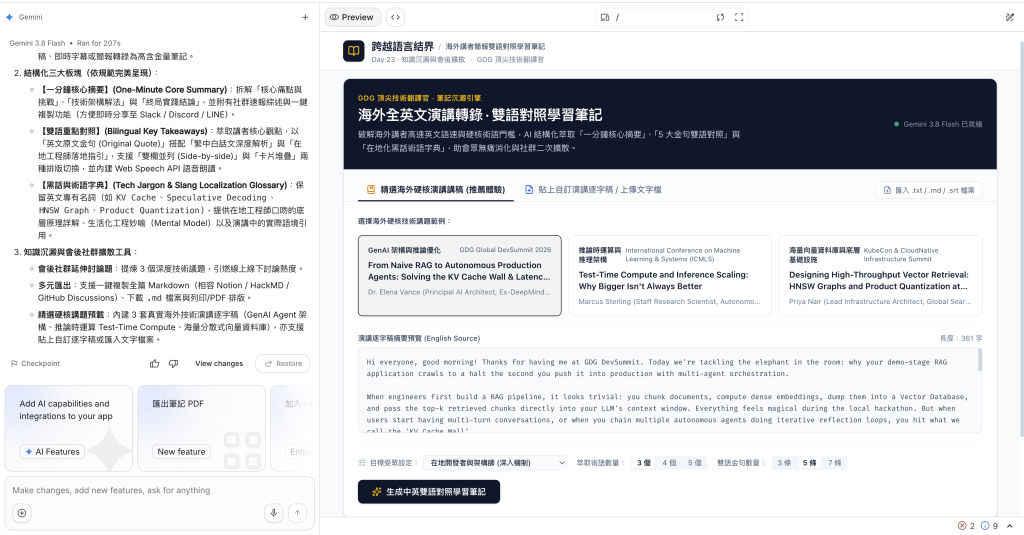Select the 貼上自訂演講逐字稿 tab
This screenshot has height=535, width=1024.
pyautogui.click(x=593, y=189)
